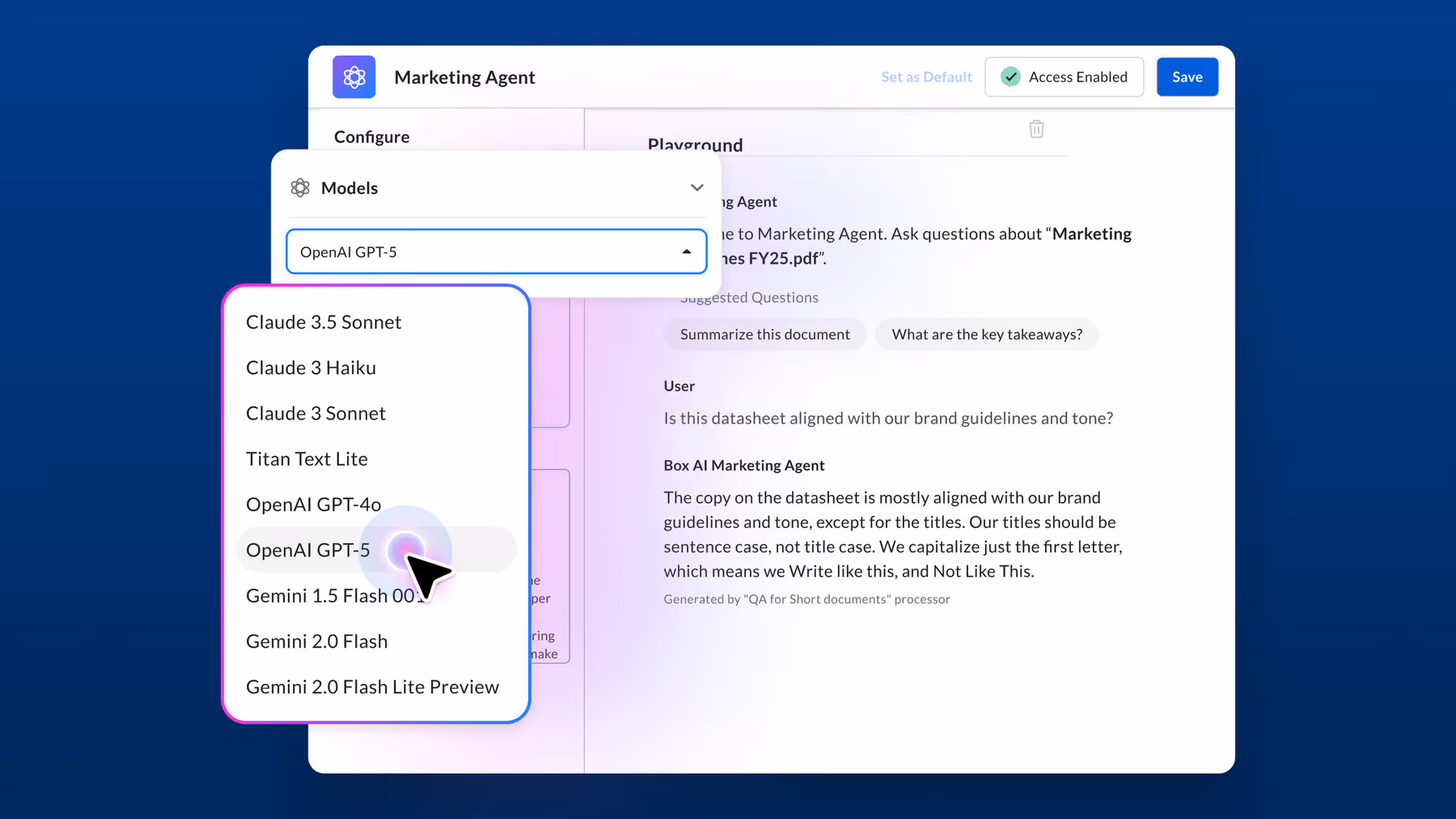Click the dropdown caret arrow in model selector
The width and height of the screenshot is (1456, 819).
(x=686, y=251)
